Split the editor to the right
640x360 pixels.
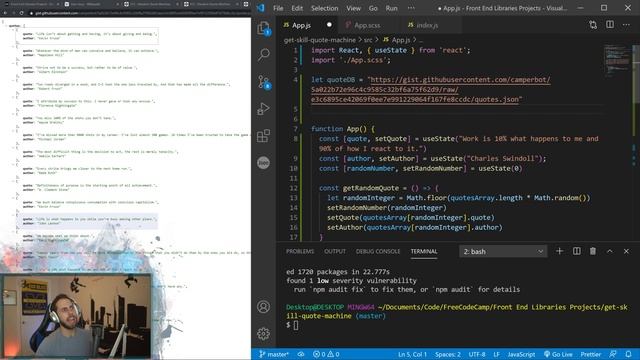coord(610,25)
